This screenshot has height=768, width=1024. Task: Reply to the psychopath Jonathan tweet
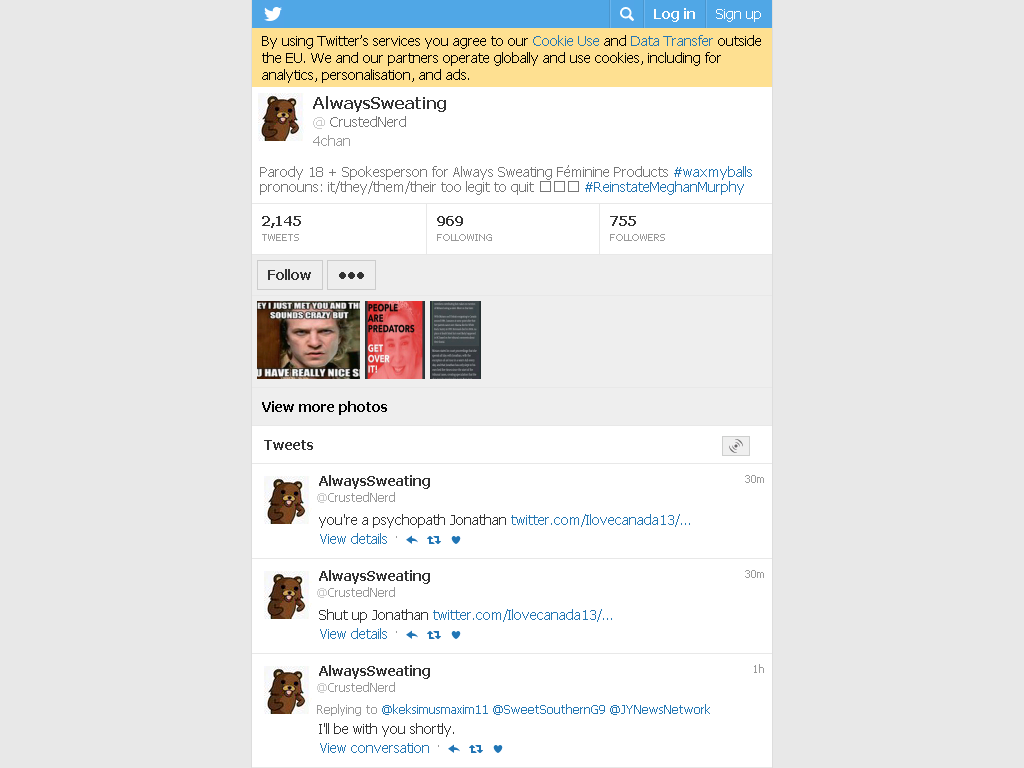click(x=411, y=540)
